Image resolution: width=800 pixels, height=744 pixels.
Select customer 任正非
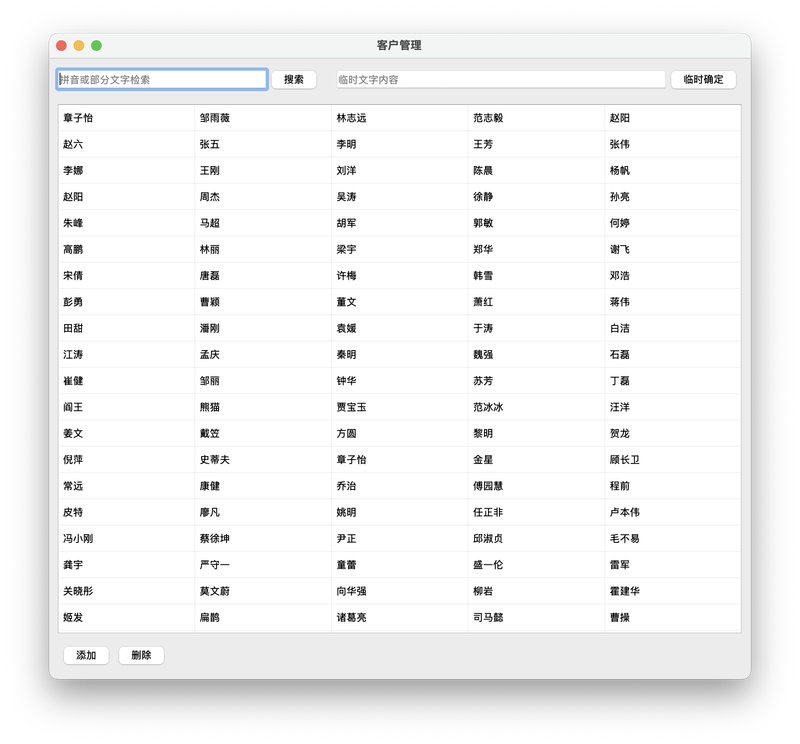(537, 512)
